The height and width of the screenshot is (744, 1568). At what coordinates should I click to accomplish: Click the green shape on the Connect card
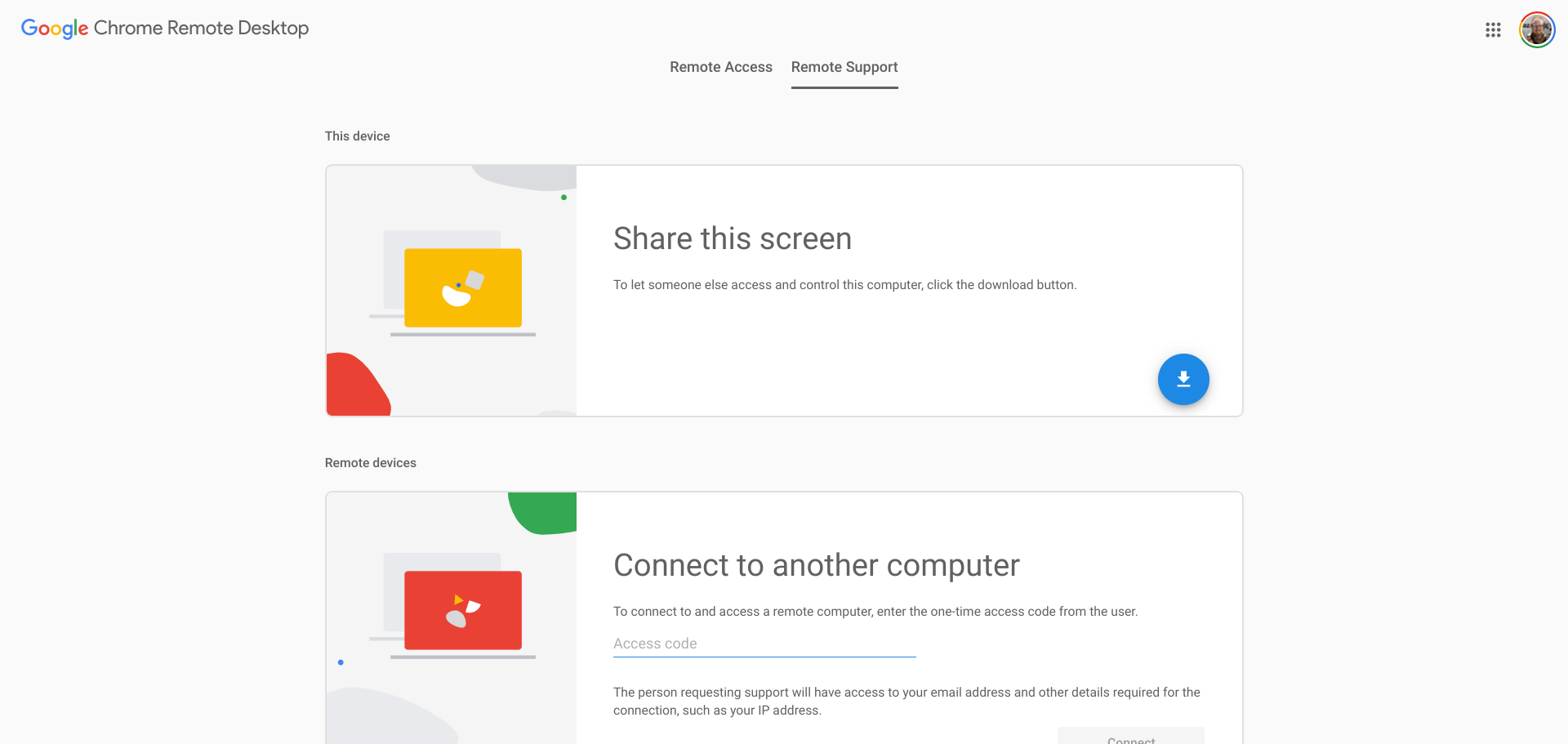coord(544,512)
